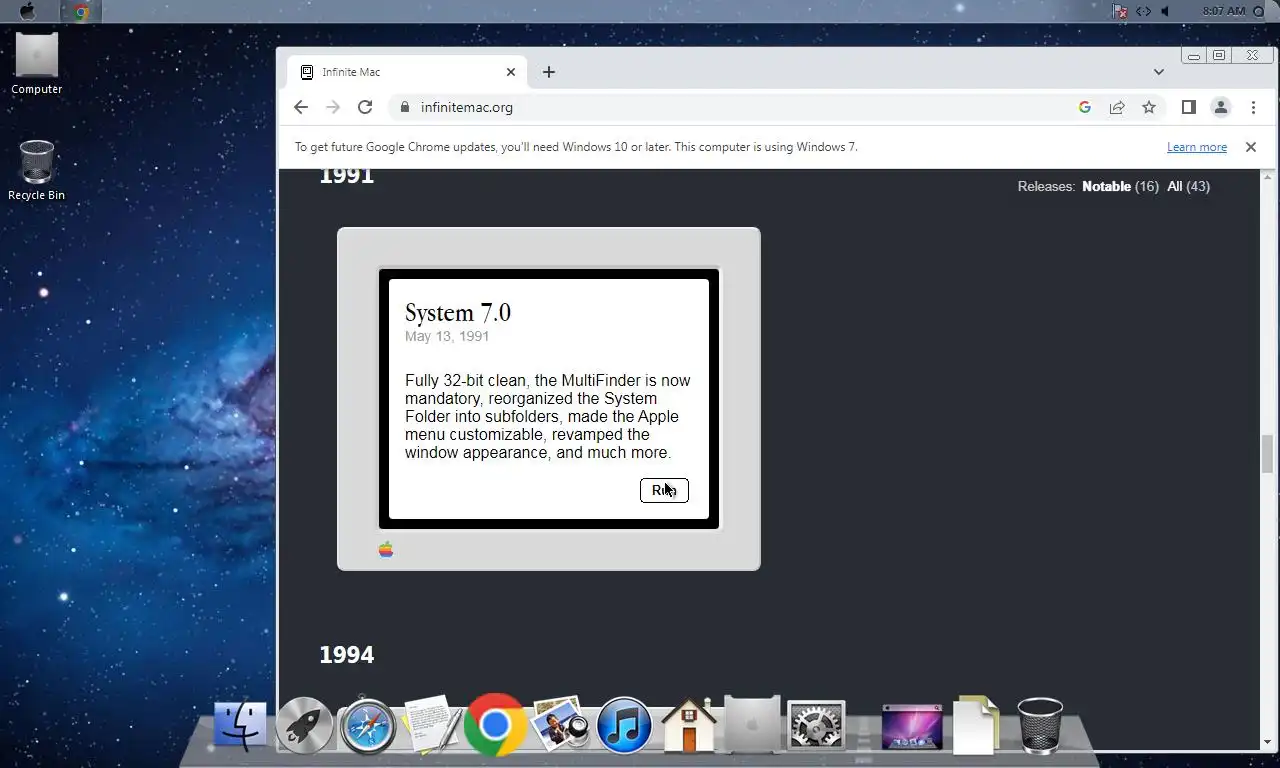
Task: Close the Infinite Mac tab
Action: coord(511,72)
